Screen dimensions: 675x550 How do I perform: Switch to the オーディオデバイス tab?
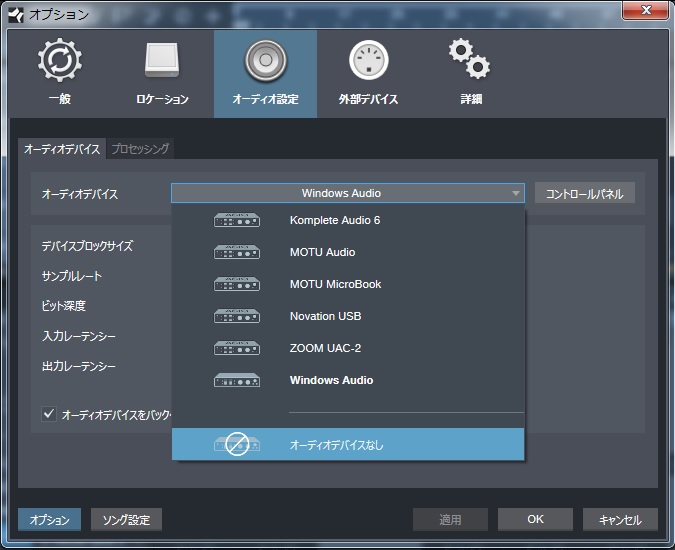coord(62,149)
